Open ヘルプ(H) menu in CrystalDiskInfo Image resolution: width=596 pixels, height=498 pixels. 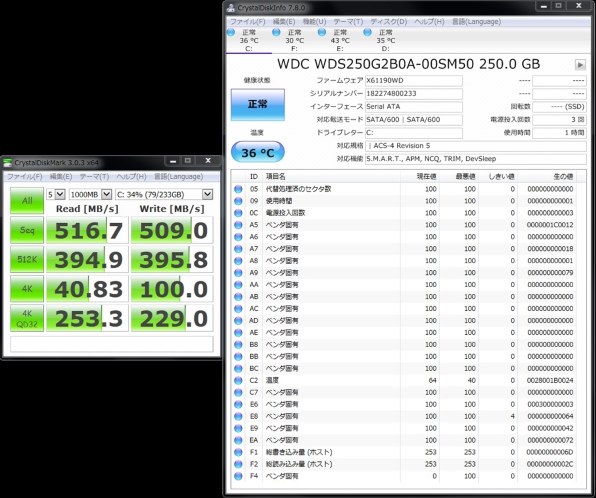click(x=429, y=22)
